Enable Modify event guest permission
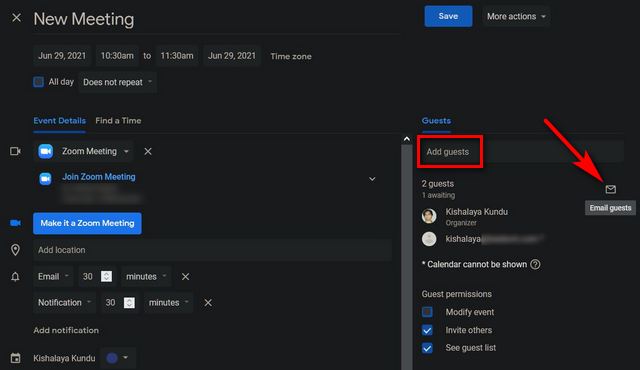Image resolution: width=640 pixels, height=370 pixels. pos(427,312)
